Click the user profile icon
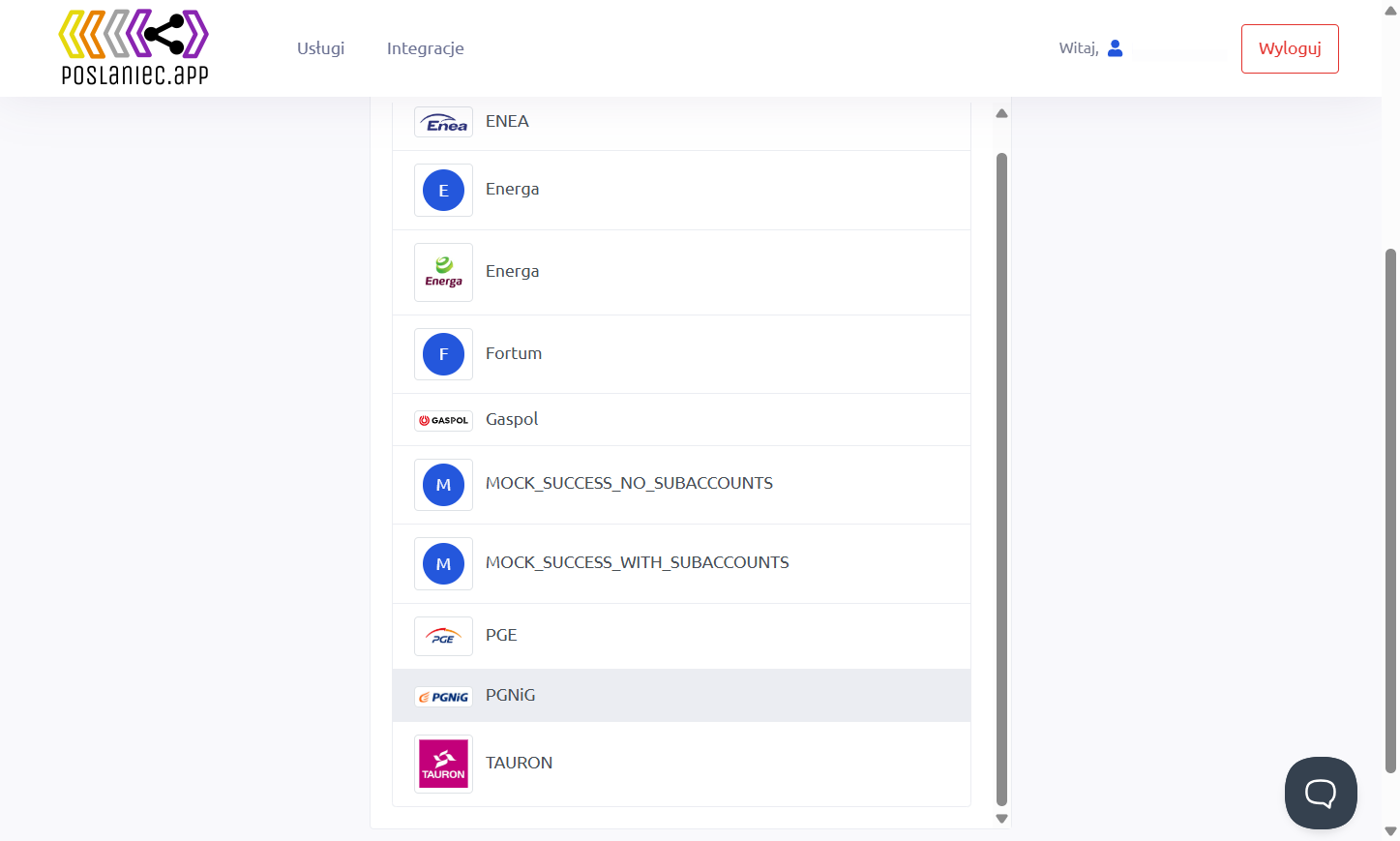This screenshot has width=1400, height=841. (x=1115, y=48)
